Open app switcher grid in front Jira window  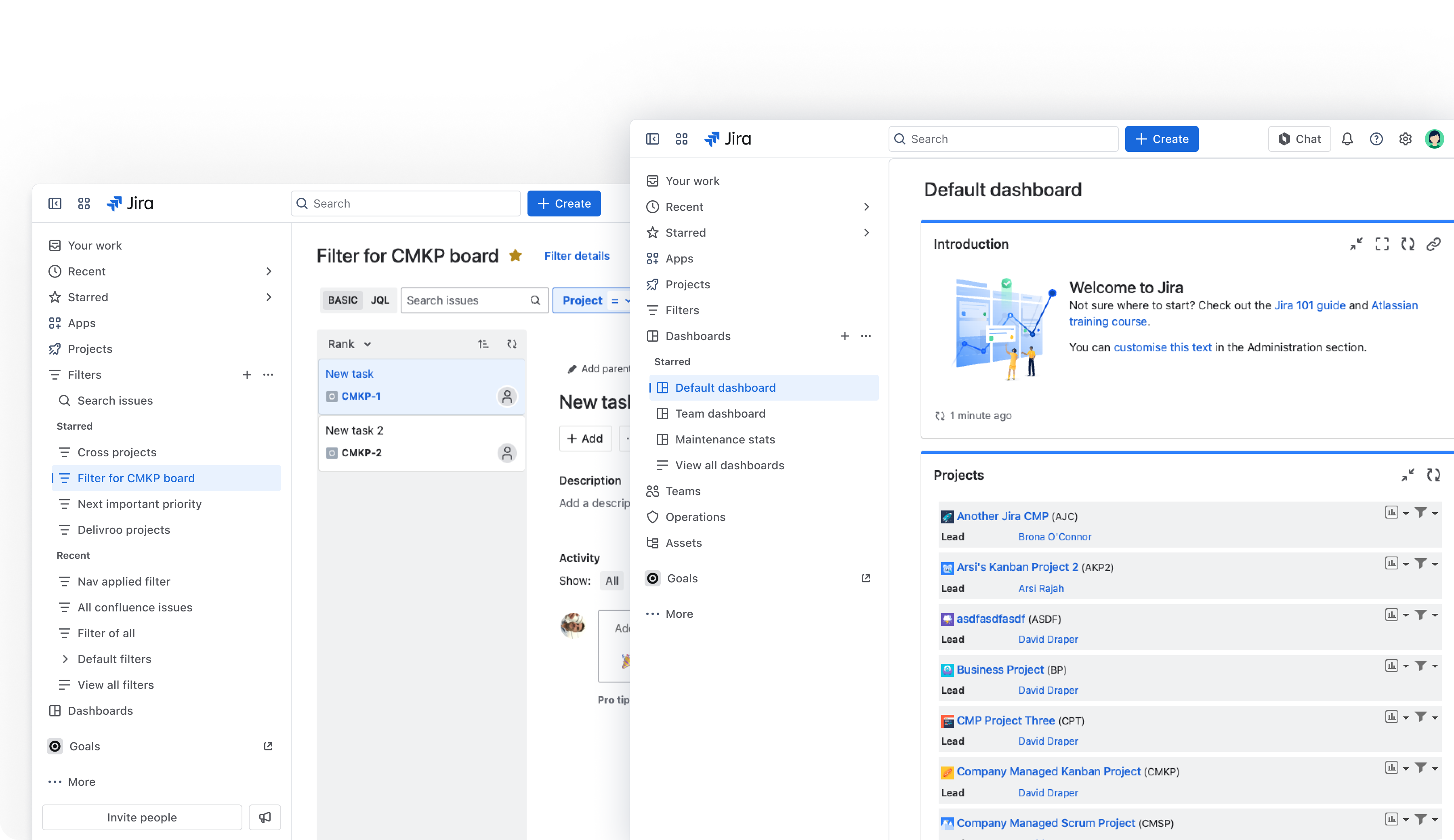(681, 139)
